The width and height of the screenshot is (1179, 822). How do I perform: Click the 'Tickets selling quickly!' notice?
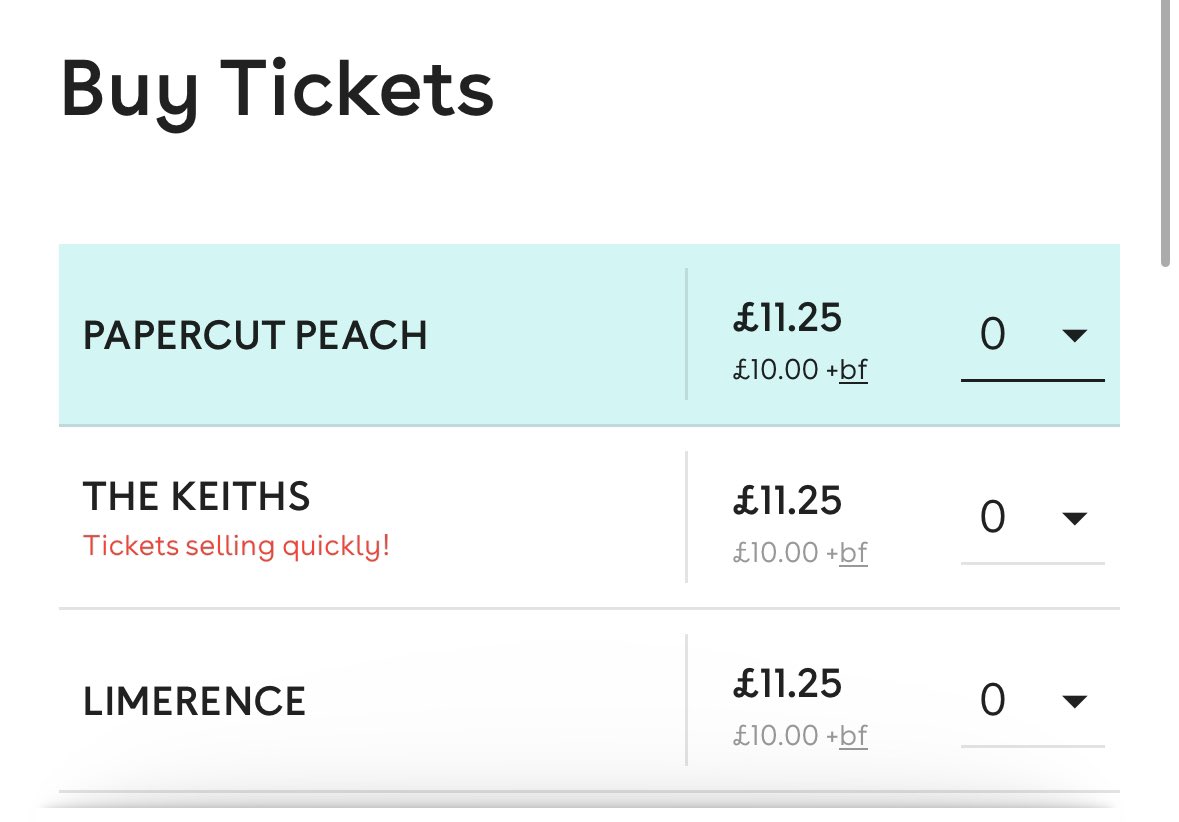(x=236, y=547)
